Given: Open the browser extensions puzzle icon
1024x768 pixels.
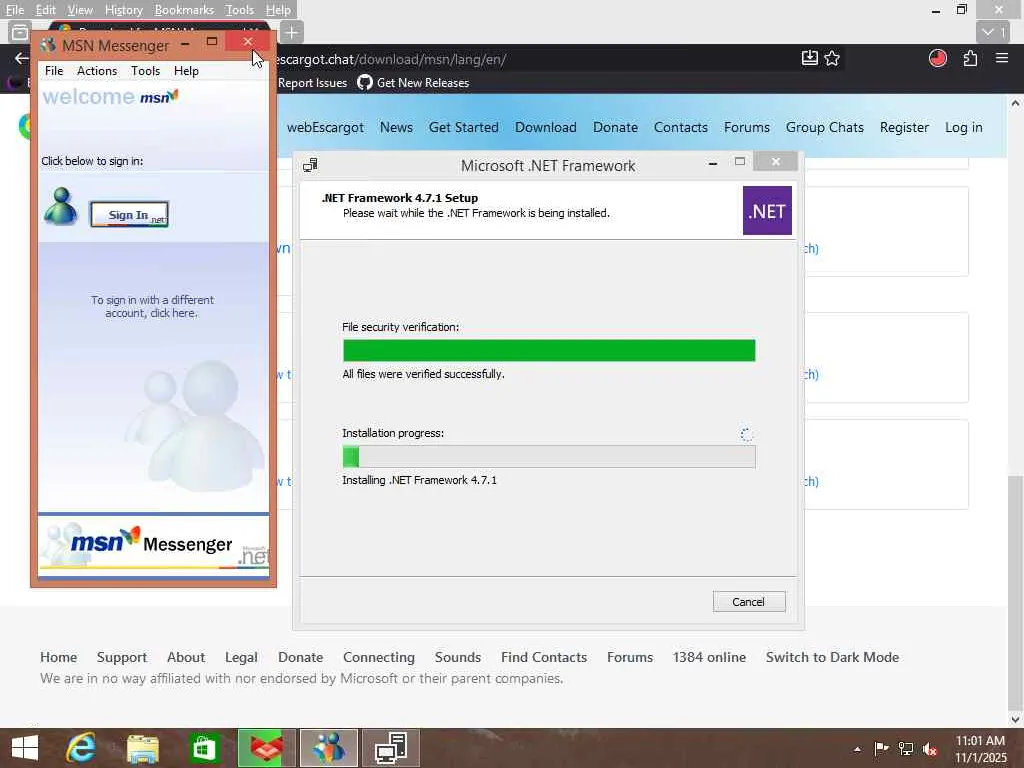Looking at the screenshot, I should (x=970, y=58).
